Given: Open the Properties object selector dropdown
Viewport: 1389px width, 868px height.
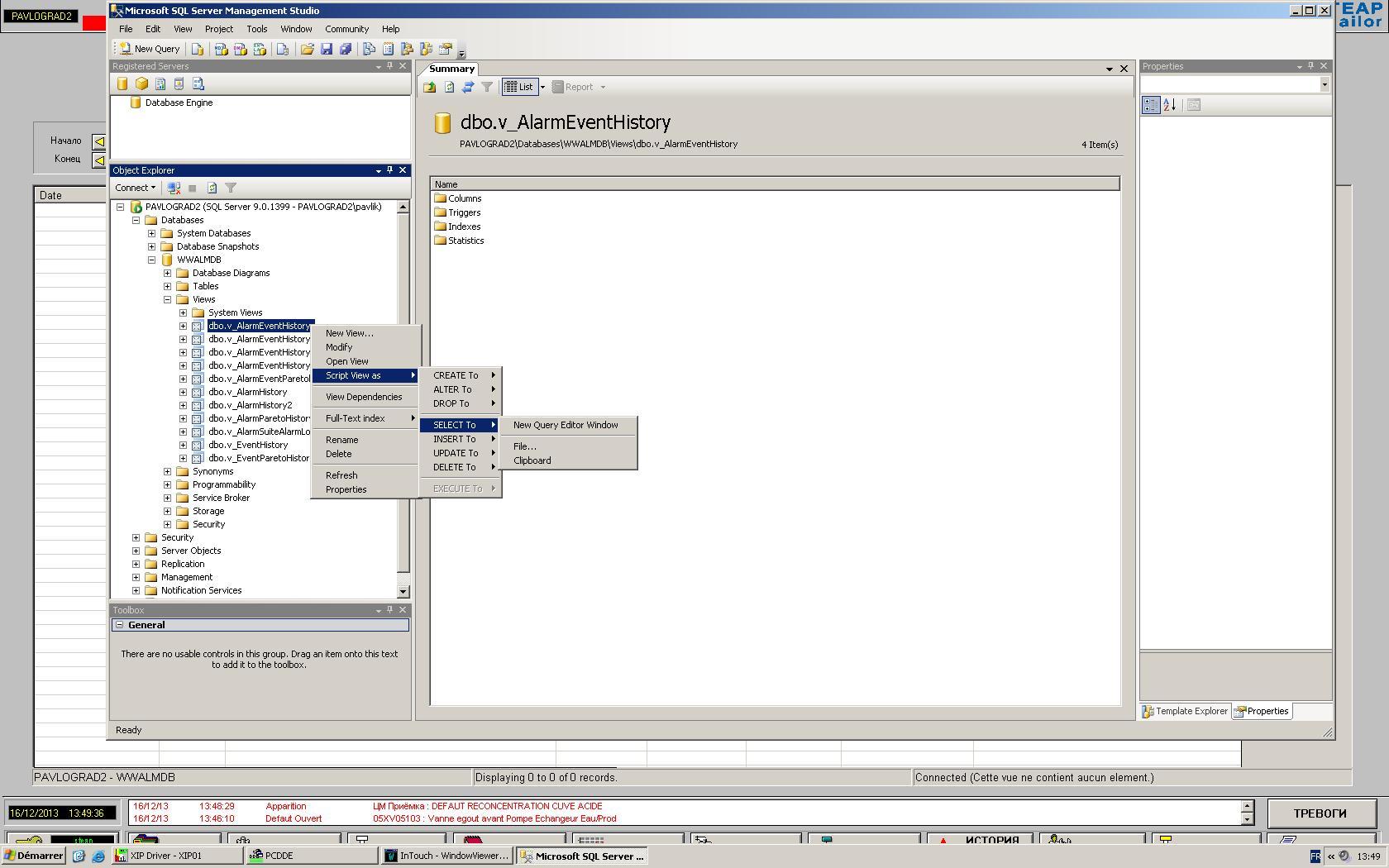Looking at the screenshot, I should click(1324, 84).
